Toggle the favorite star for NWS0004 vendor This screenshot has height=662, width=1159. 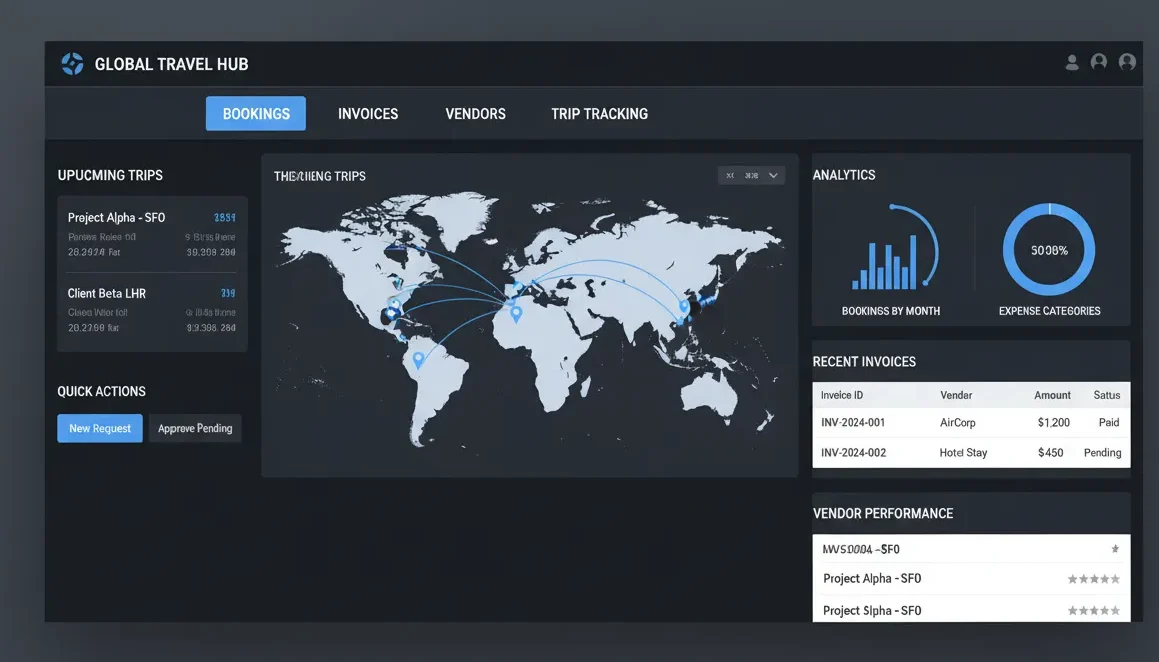(x=1115, y=548)
